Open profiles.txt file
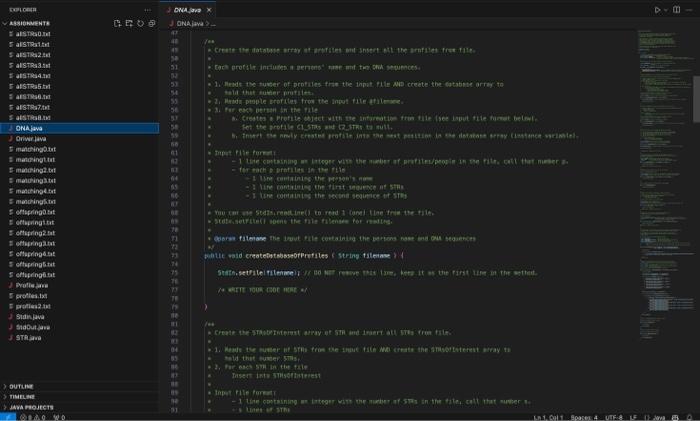Image resolution: width=700 pixels, height=421 pixels. coord(79,296)
